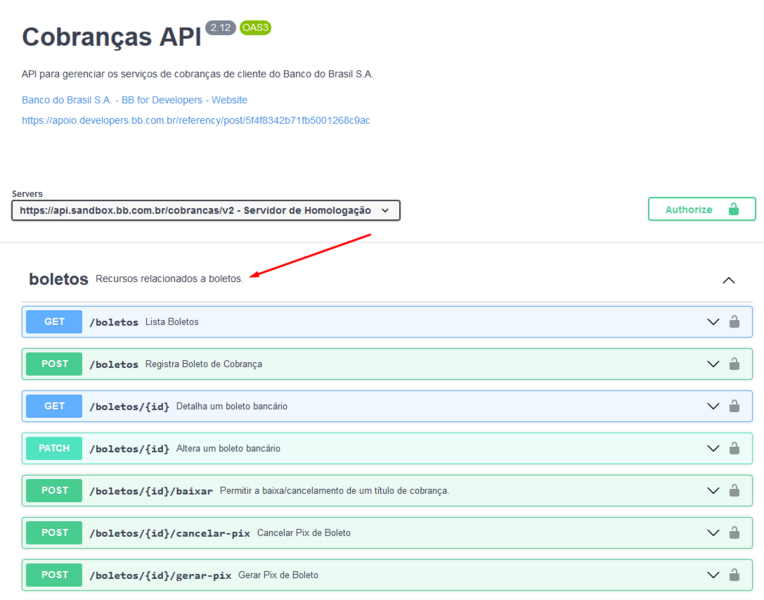Screen dimensions: 764x600
Task: Expand chevron on Gerar Pix de Boleto row
Action: (x=713, y=575)
